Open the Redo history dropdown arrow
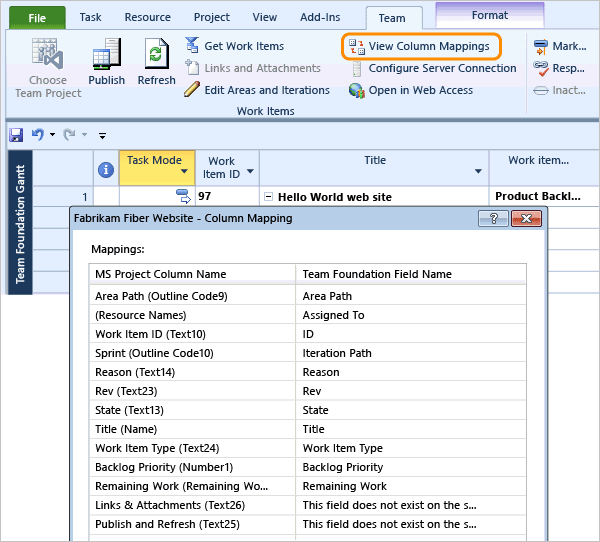600x542 pixels. point(85,134)
